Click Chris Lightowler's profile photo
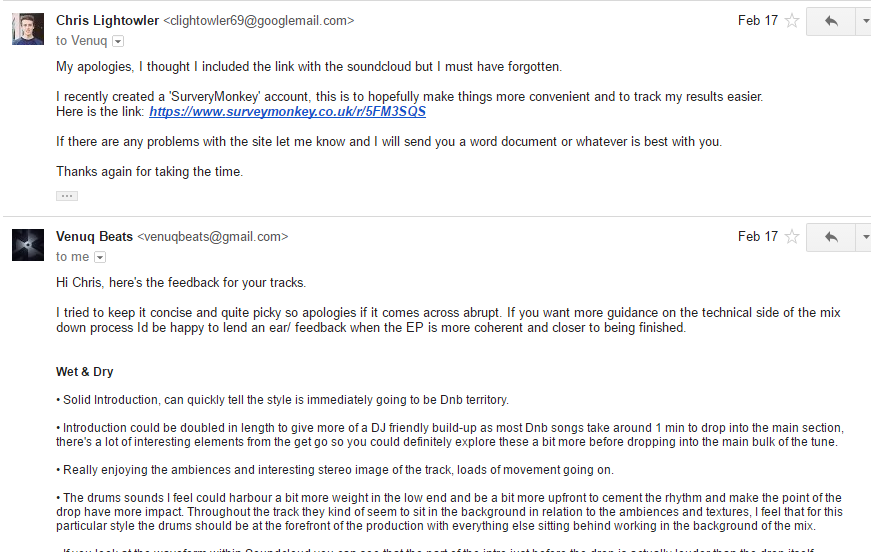Viewport: 871px width, 552px height. click(x=28, y=29)
